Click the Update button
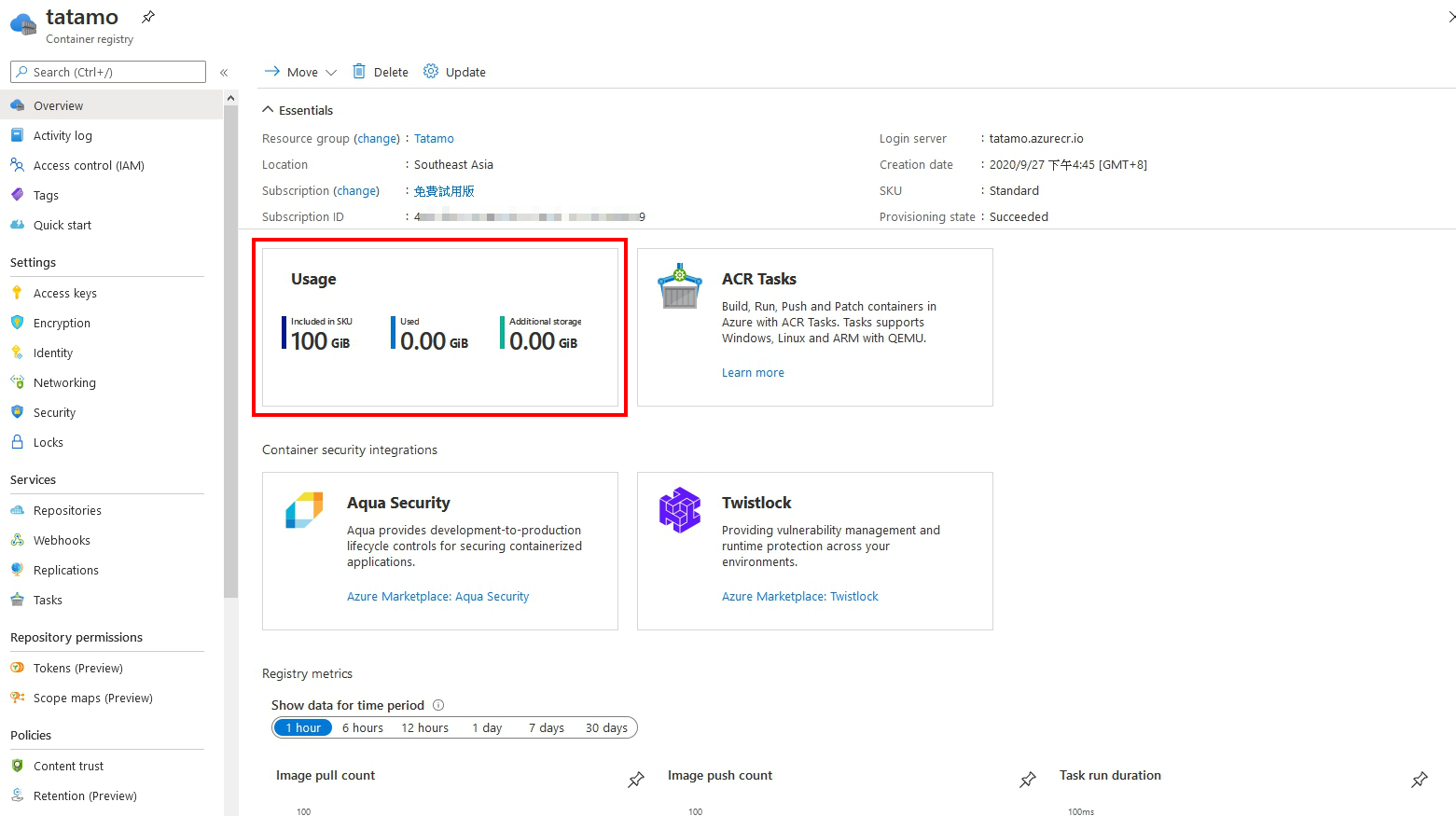Image resolution: width=1456 pixels, height=816 pixels. [454, 72]
